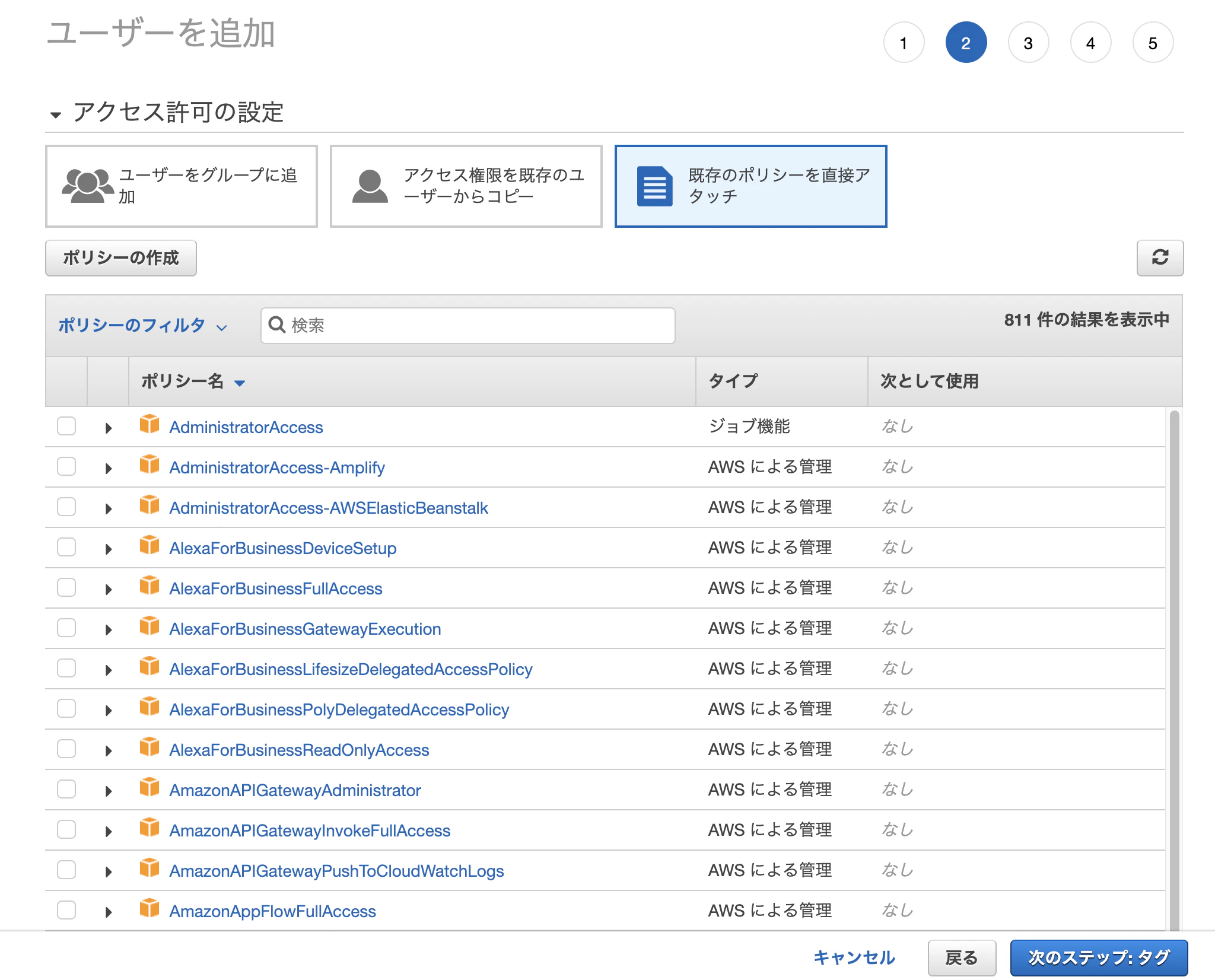Click the AlexaForBusinessGatewayExecution policy box icon

(x=150, y=626)
